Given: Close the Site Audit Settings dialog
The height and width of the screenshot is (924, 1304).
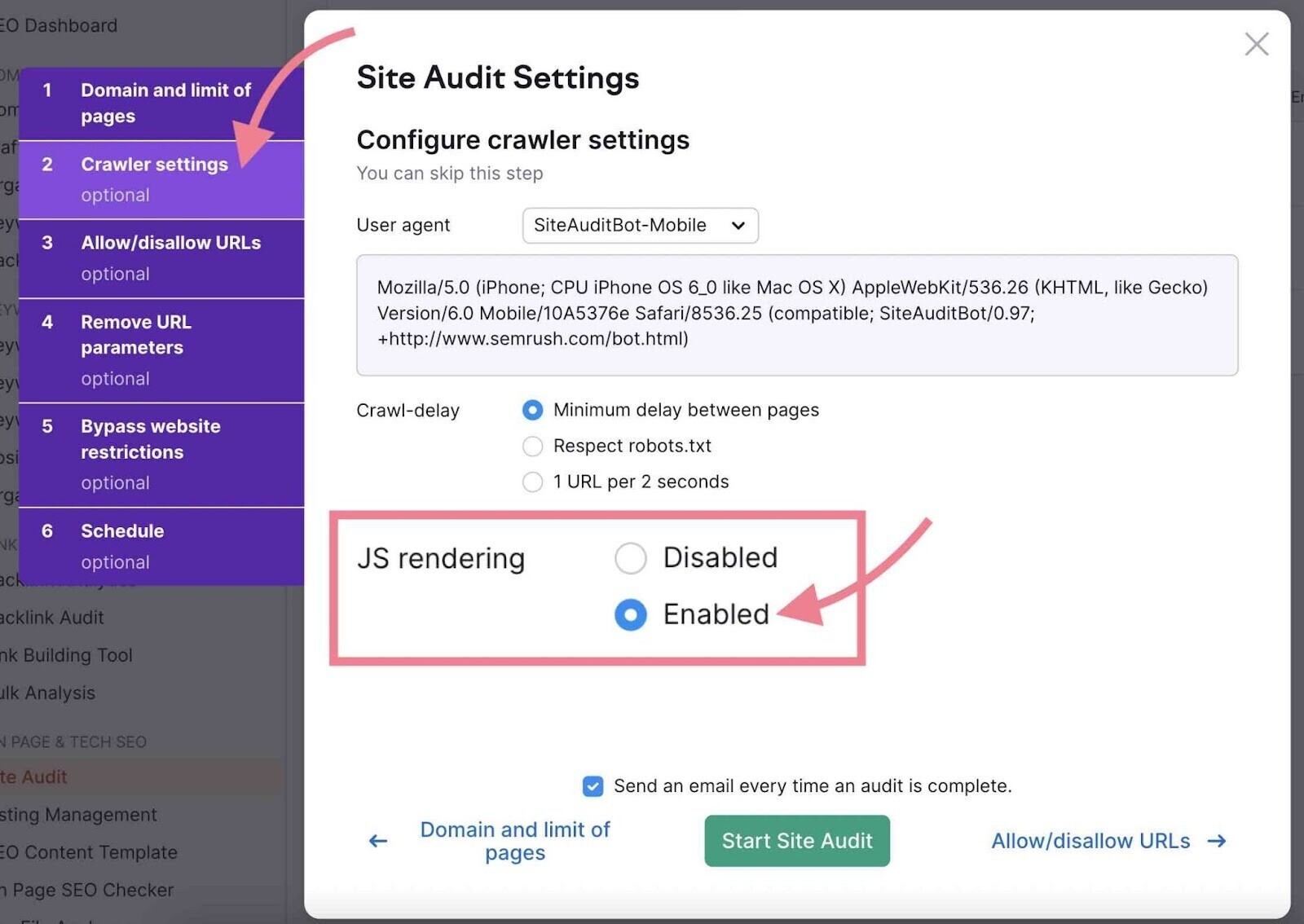Looking at the screenshot, I should [1257, 44].
